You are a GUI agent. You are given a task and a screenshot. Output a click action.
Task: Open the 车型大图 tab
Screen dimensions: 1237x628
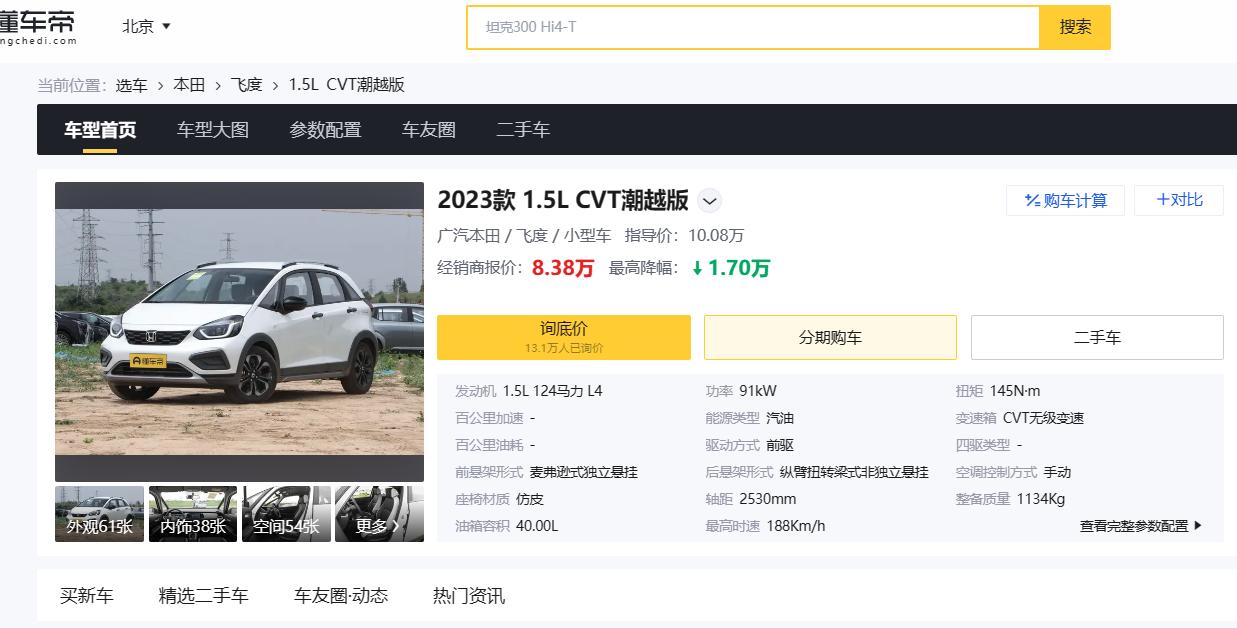click(212, 129)
